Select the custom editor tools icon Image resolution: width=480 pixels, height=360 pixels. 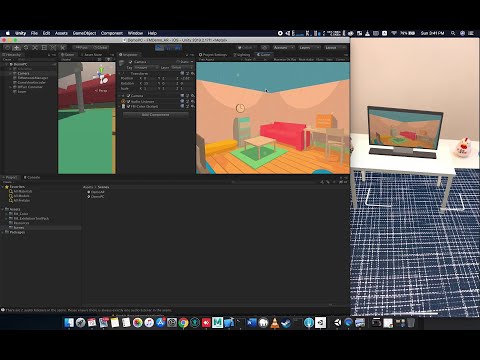click(62, 48)
